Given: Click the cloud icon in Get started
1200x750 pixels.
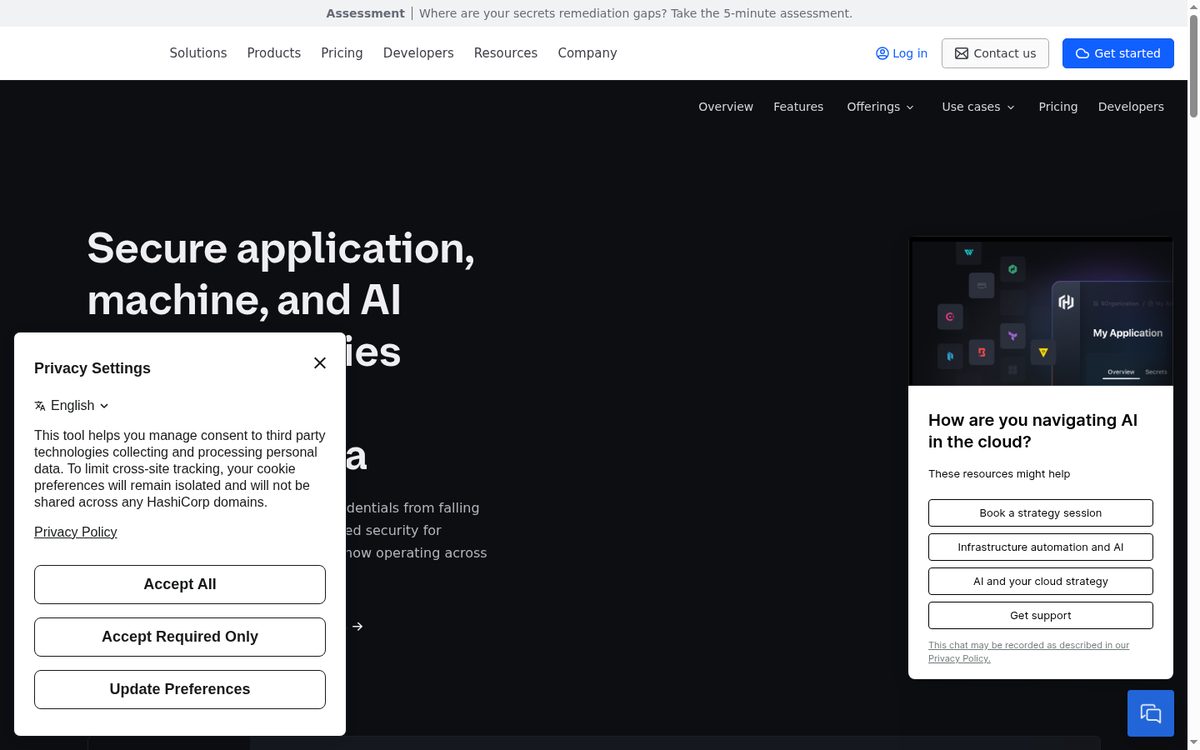Looking at the screenshot, I should 1082,54.
